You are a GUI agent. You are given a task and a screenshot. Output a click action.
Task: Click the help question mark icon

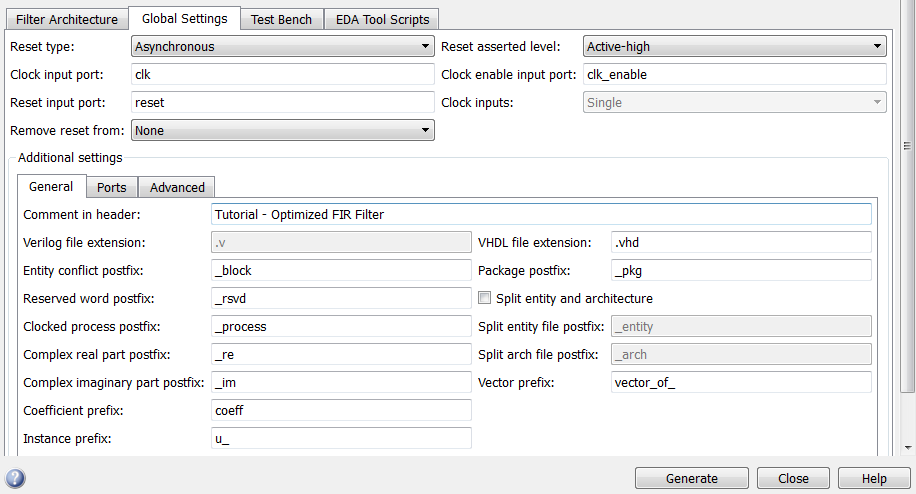pyautogui.click(x=15, y=478)
